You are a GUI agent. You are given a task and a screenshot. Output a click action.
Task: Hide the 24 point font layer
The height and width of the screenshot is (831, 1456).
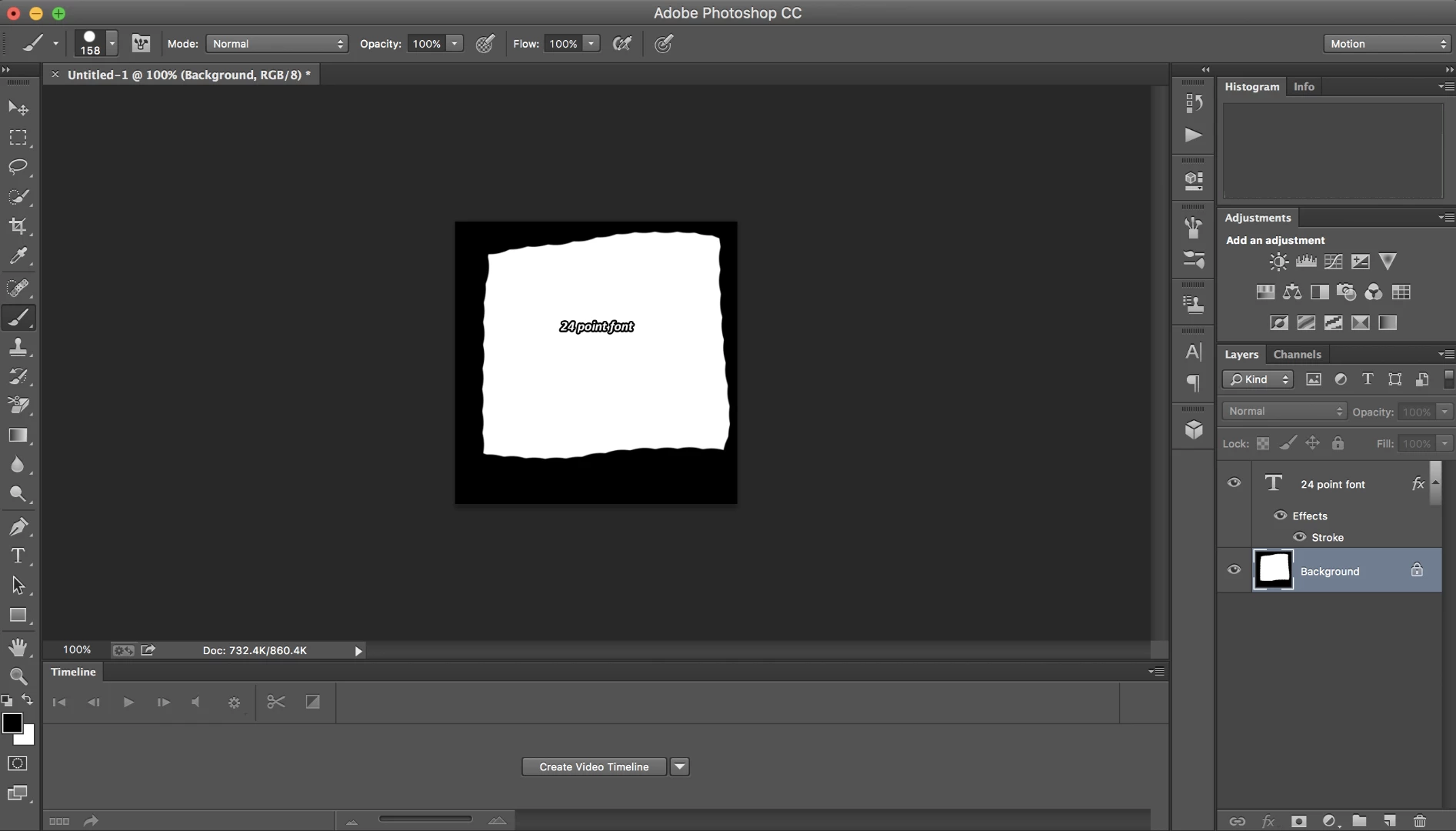[1234, 483]
